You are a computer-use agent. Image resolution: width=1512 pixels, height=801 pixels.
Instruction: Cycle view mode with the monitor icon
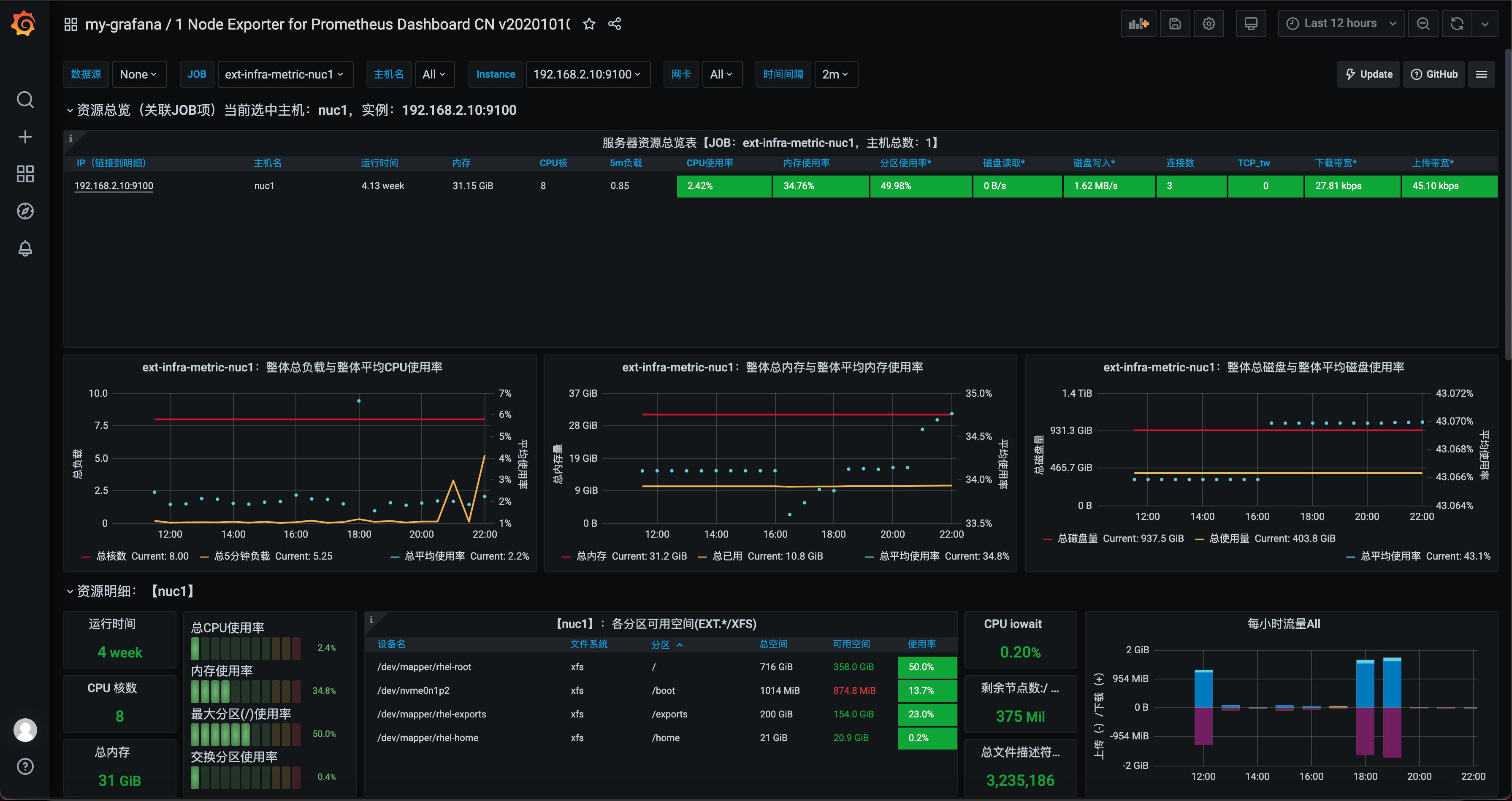(1251, 24)
